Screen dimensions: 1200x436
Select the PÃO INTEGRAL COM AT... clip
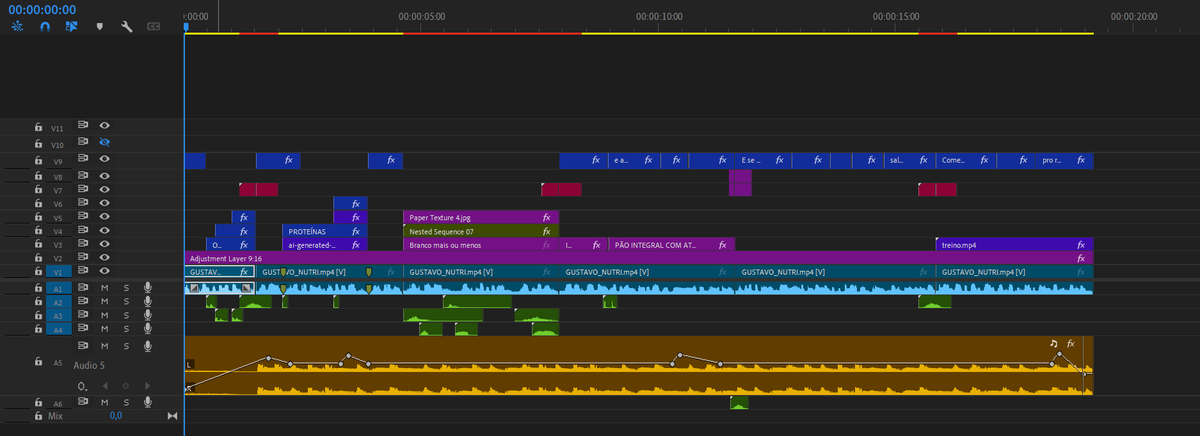[671, 244]
